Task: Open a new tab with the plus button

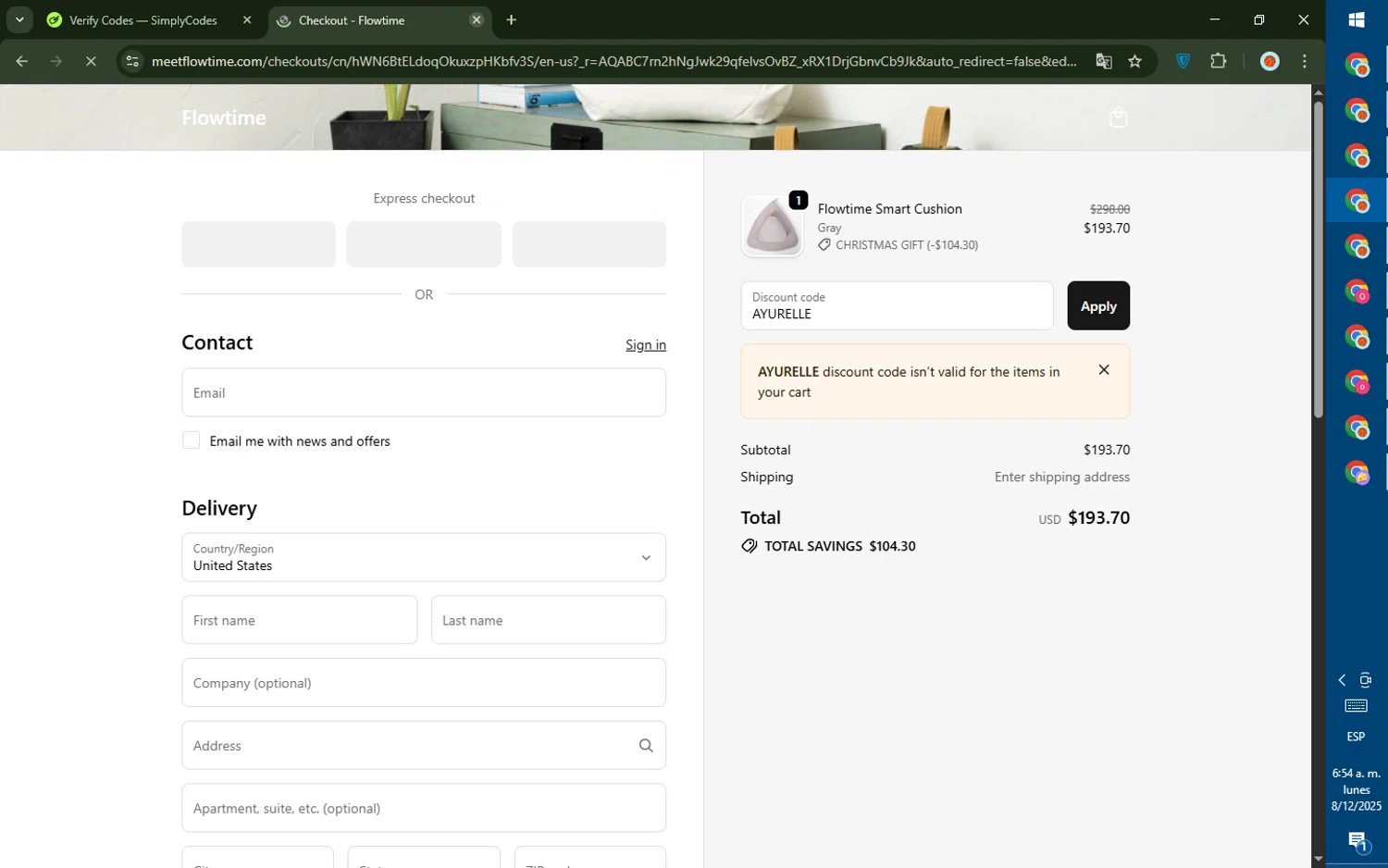Action: click(512, 20)
